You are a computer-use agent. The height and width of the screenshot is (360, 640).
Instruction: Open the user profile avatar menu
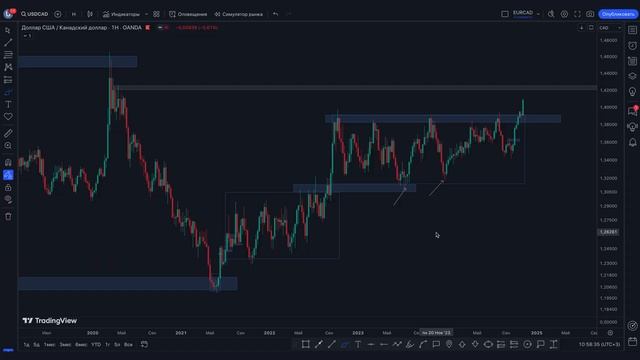point(8,14)
